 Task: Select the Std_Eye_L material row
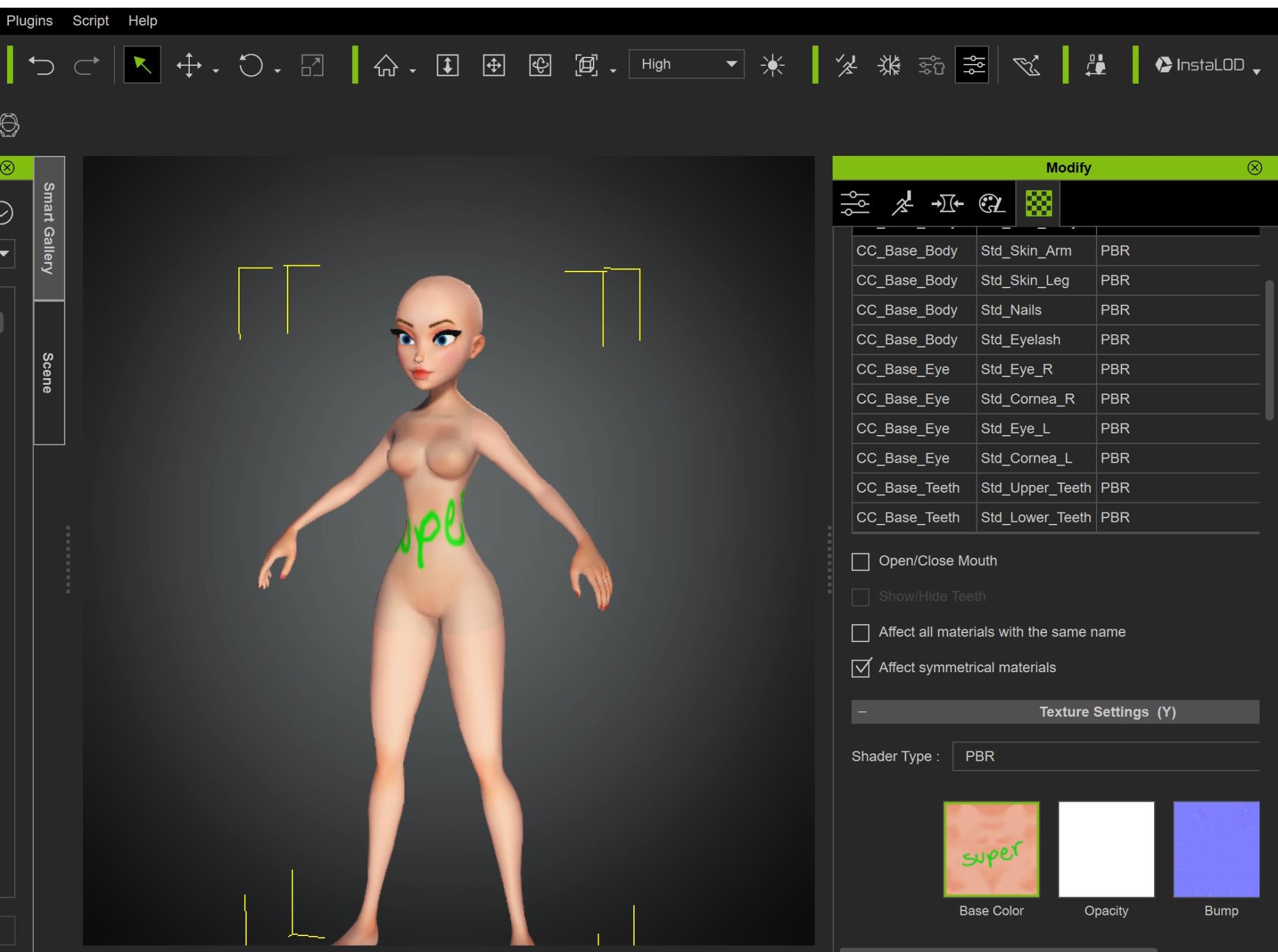click(1056, 429)
